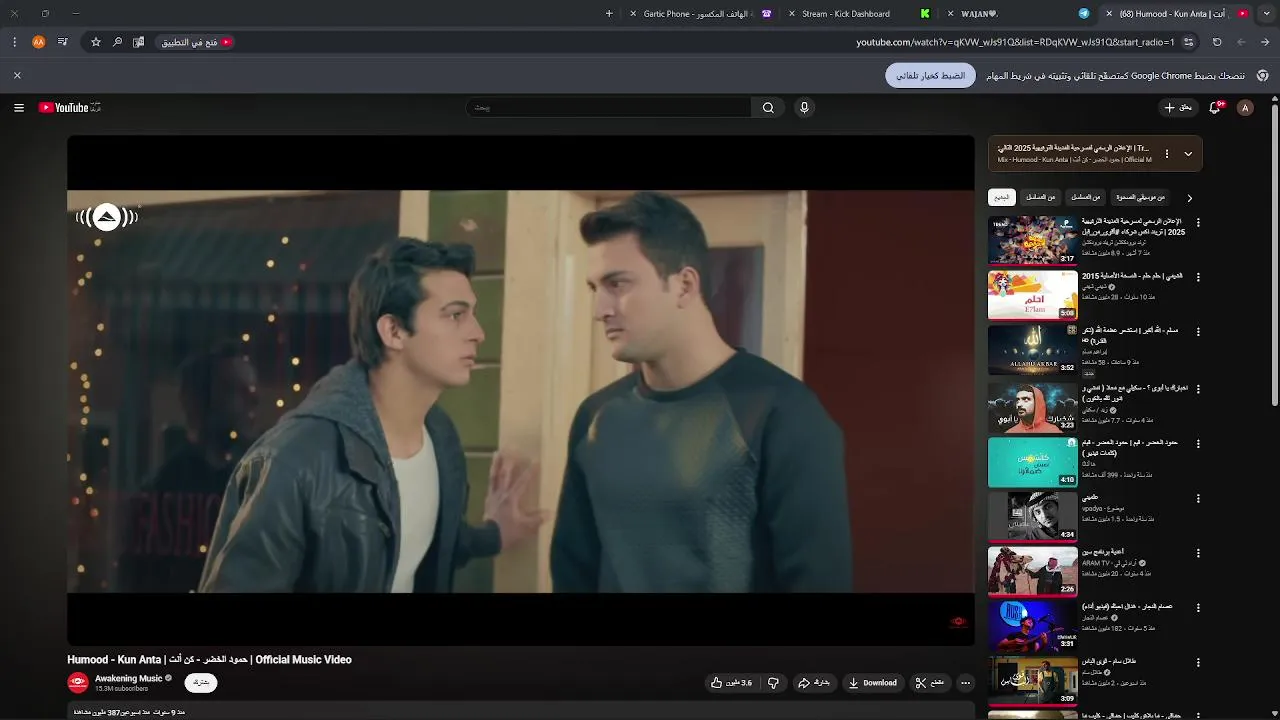1280x720 pixels.
Task: Select the long fourth recommendation filter chip
Action: [x=1140, y=198]
